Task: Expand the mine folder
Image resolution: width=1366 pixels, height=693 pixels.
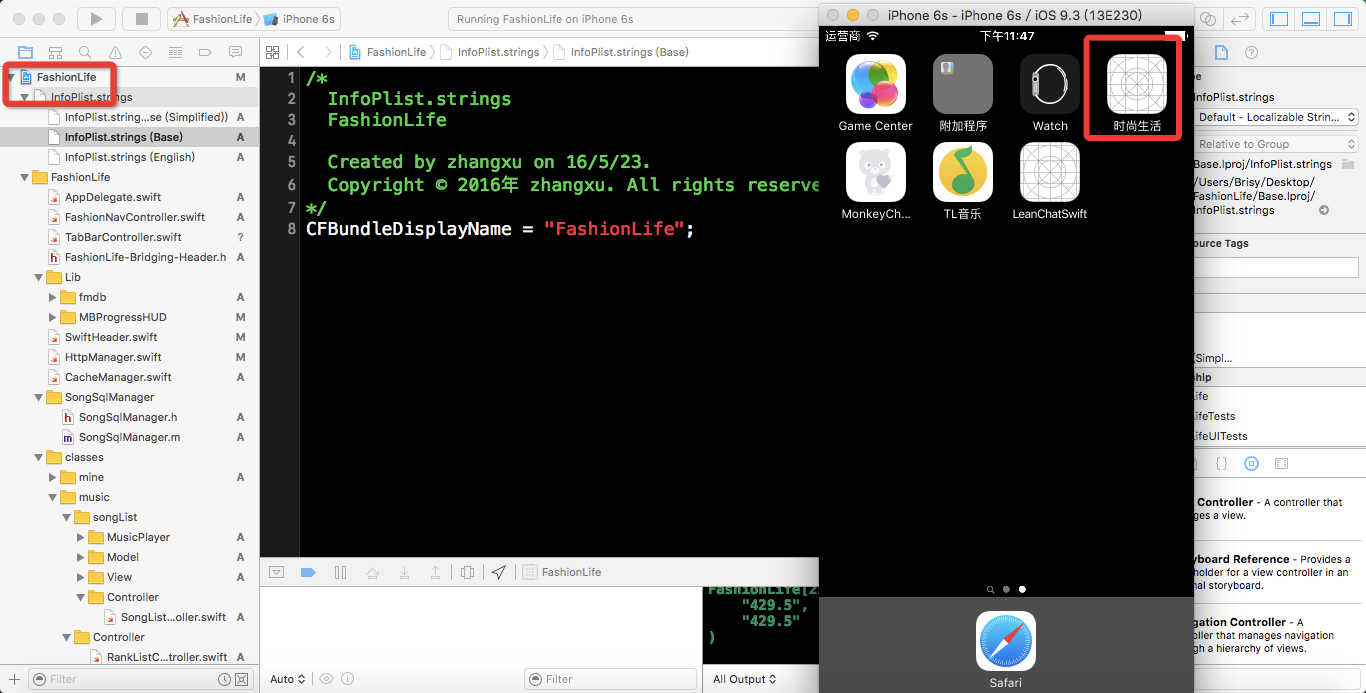Action: tap(52, 477)
